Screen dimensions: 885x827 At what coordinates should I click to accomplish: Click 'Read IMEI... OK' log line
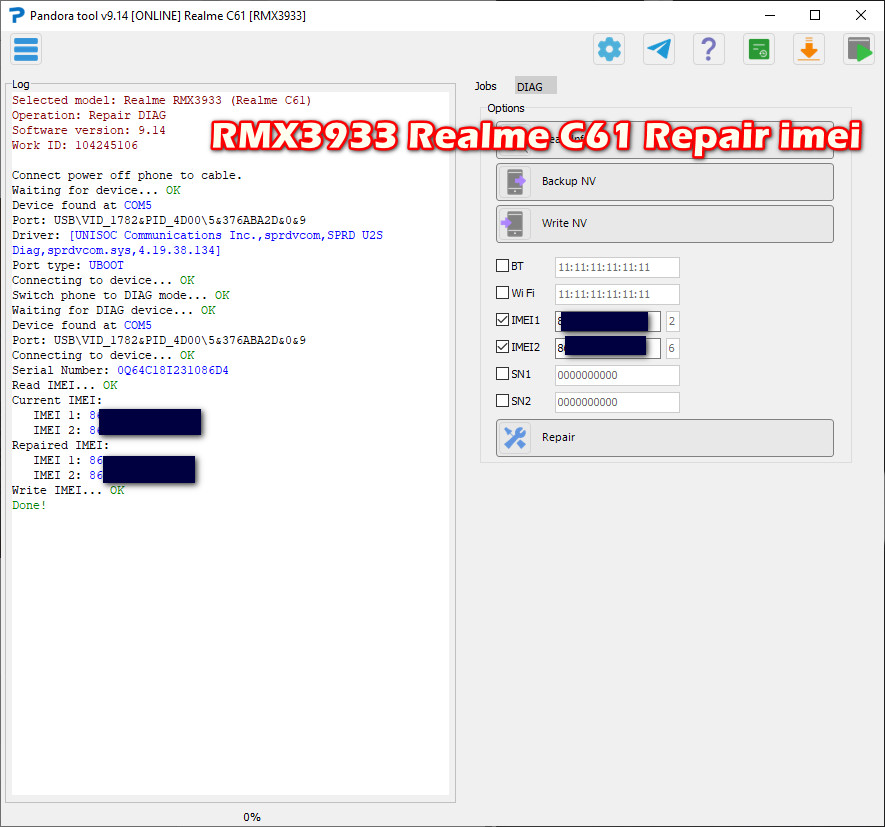(64, 386)
